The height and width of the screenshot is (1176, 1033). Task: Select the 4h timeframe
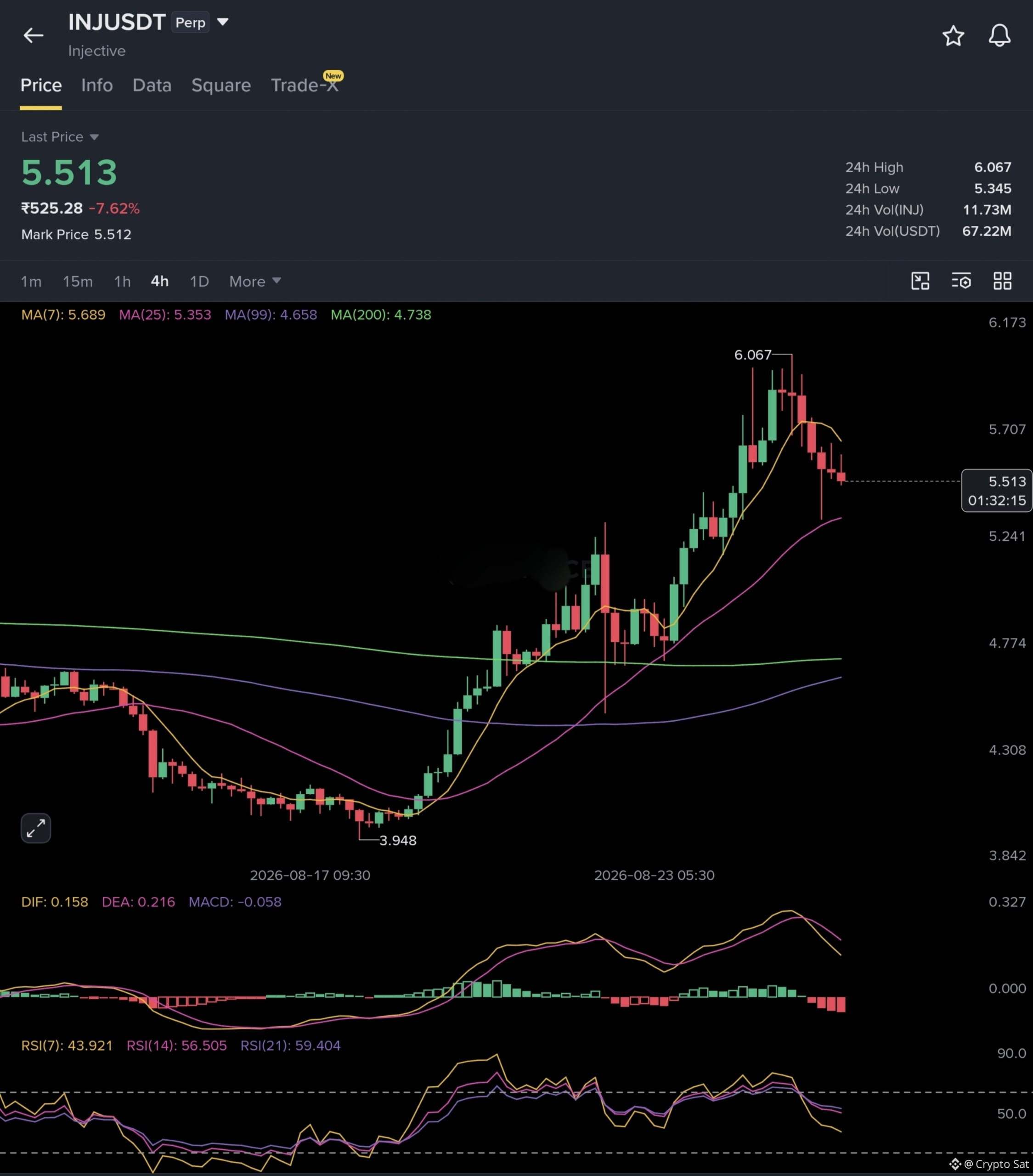160,281
